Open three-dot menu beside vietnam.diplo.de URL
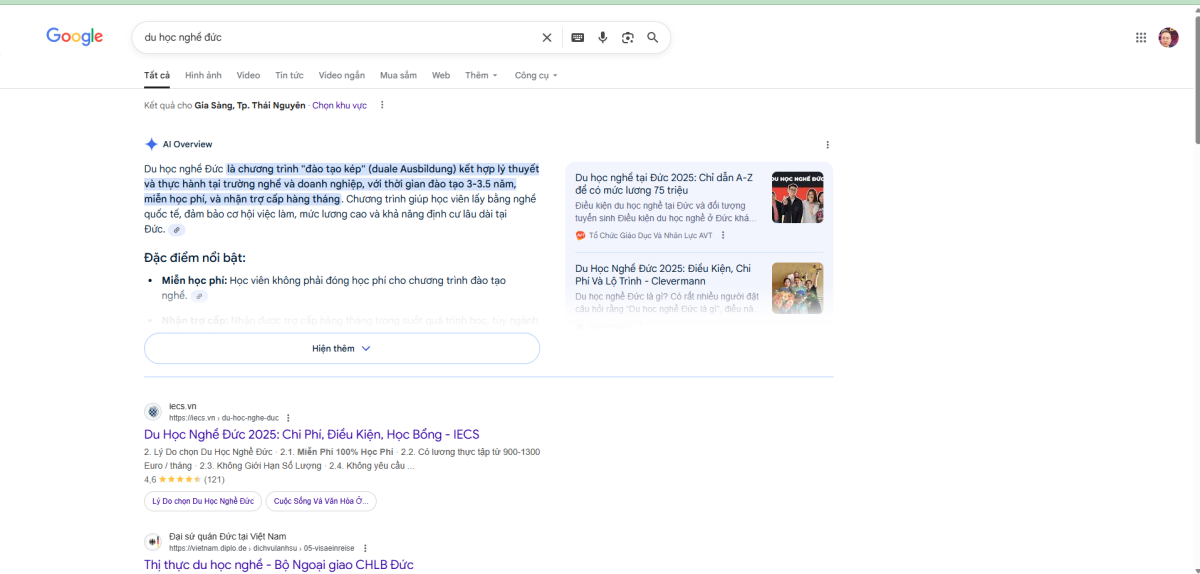The width and height of the screenshot is (1200, 574). coord(365,548)
